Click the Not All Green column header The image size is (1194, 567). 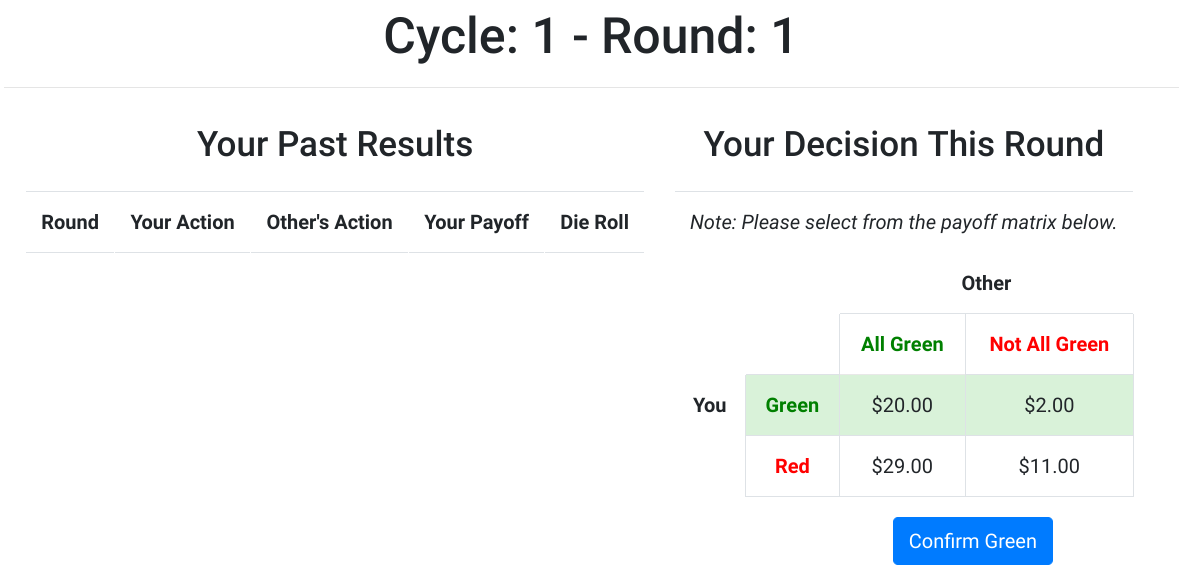(x=1049, y=344)
